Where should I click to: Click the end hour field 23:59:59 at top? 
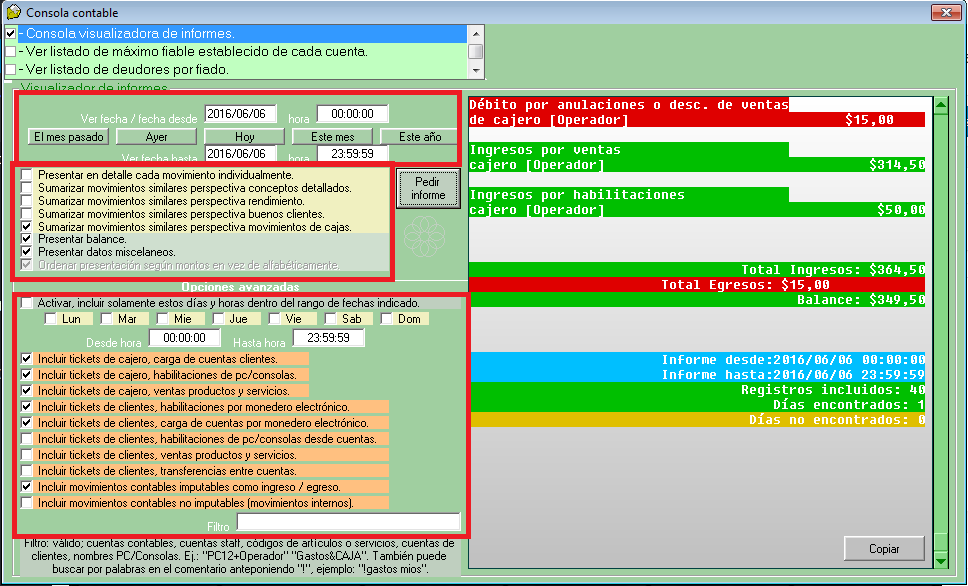click(x=353, y=154)
